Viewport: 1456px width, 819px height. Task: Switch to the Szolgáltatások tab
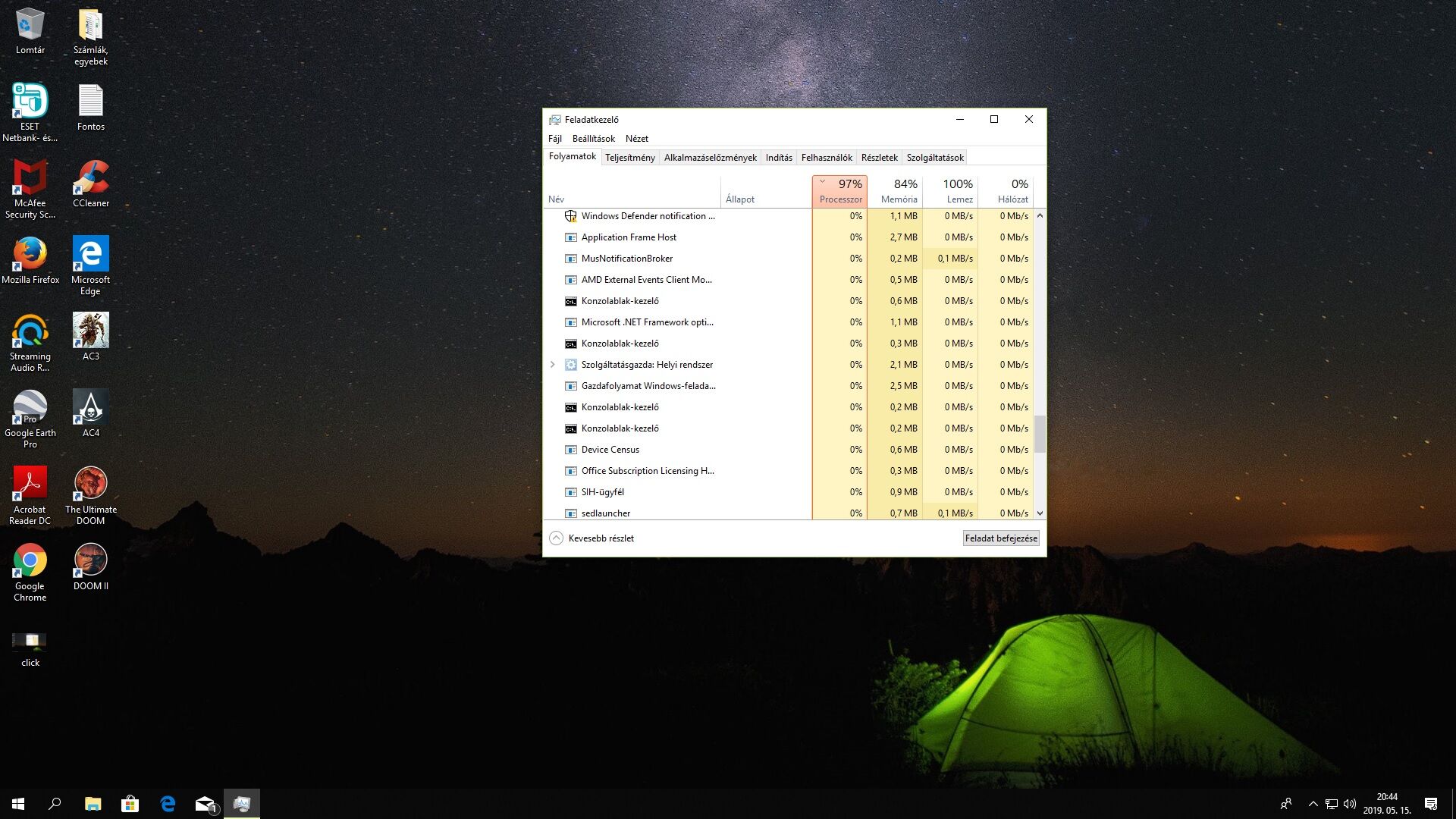coord(934,158)
